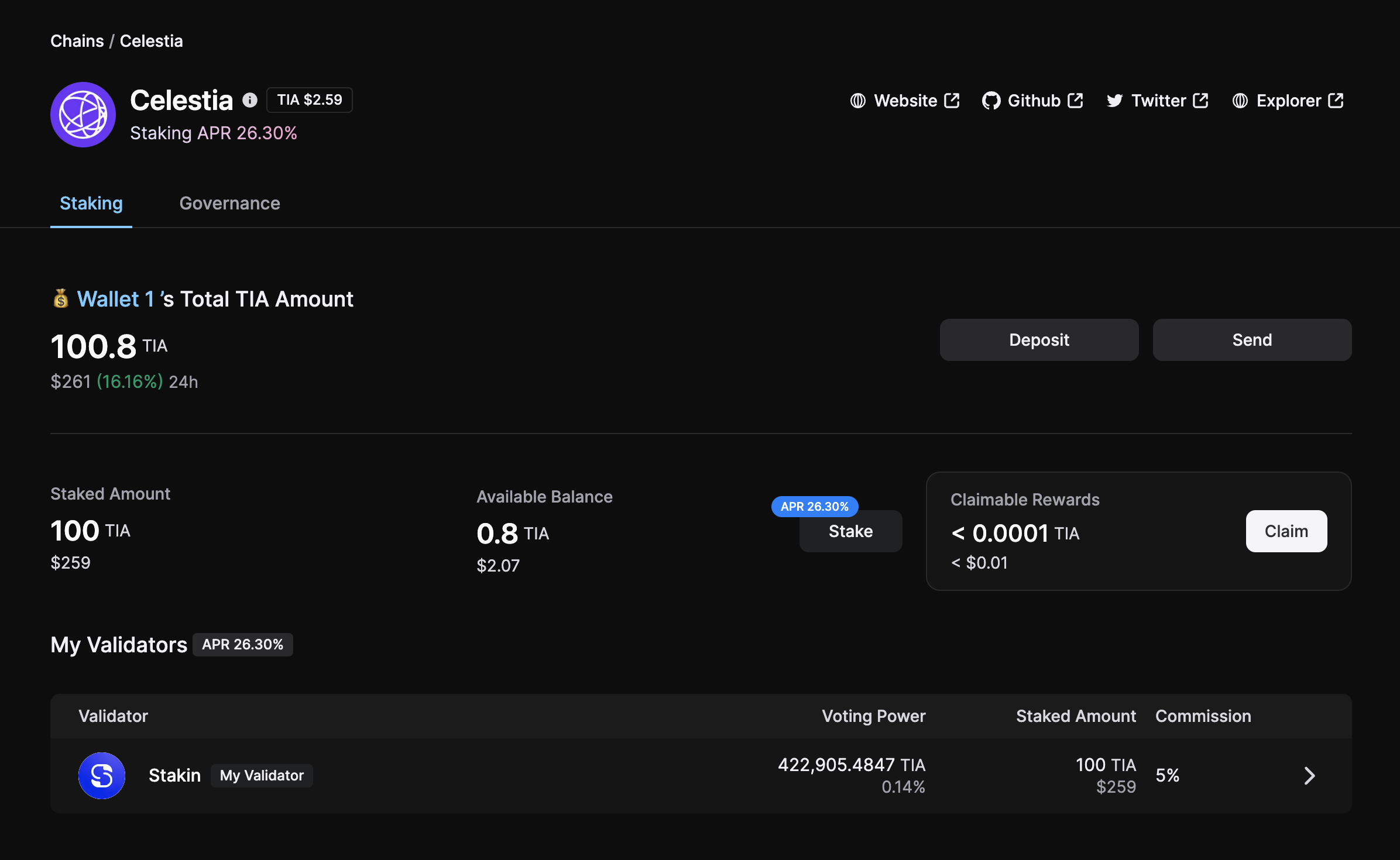The image size is (1400, 860).
Task: Go to Chains in the breadcrumb
Action: coord(77,41)
